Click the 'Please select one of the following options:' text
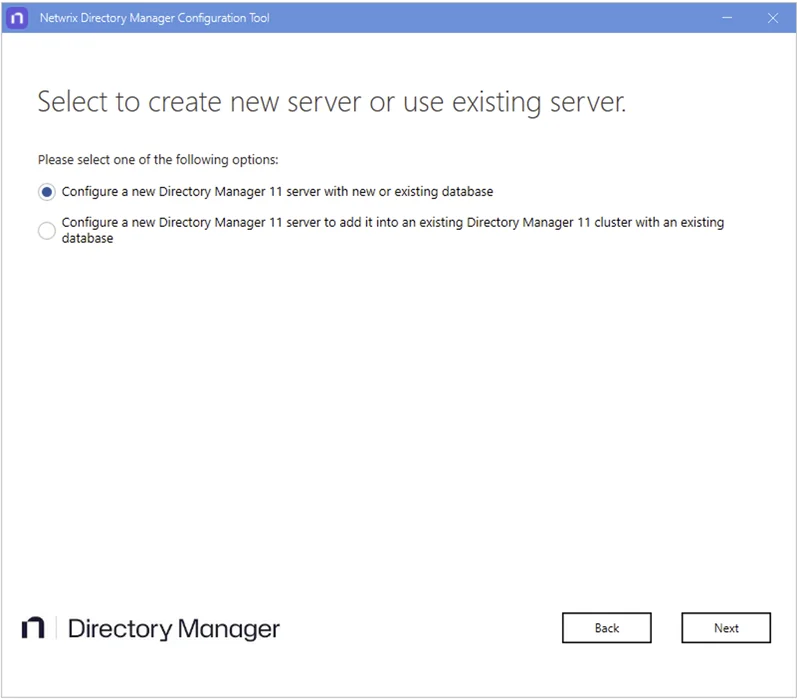 click(x=158, y=160)
